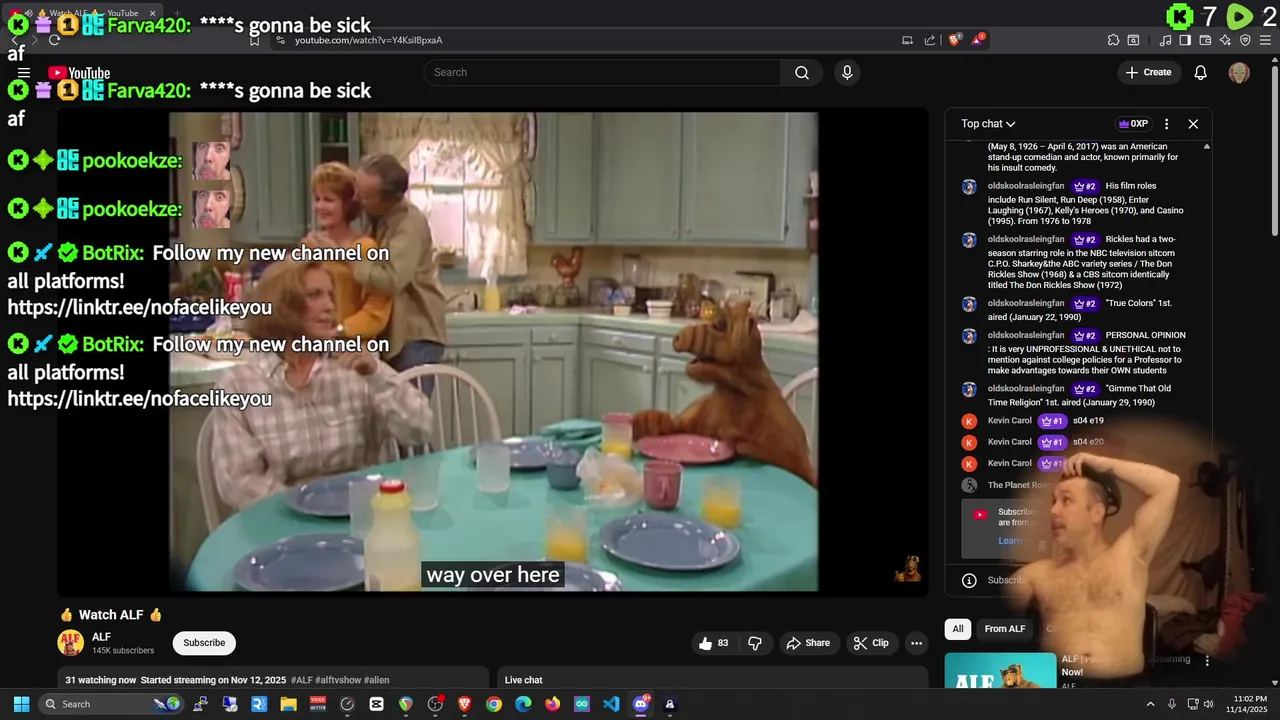Select the From ALF filter chip
This screenshot has height=720, width=1280.
1005,629
